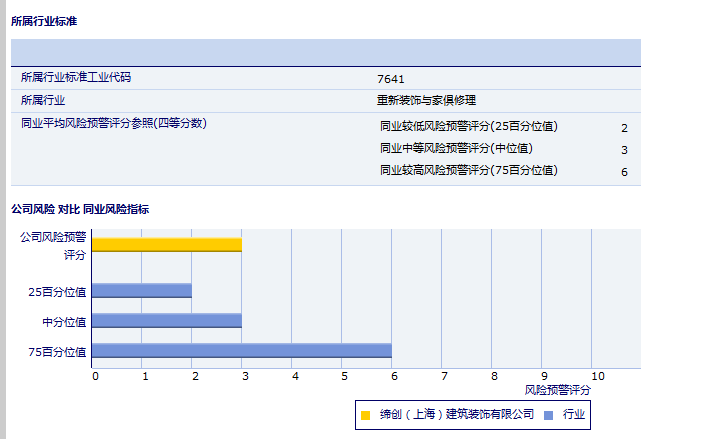Click the 所属行业标准 section heading

pos(44,21)
